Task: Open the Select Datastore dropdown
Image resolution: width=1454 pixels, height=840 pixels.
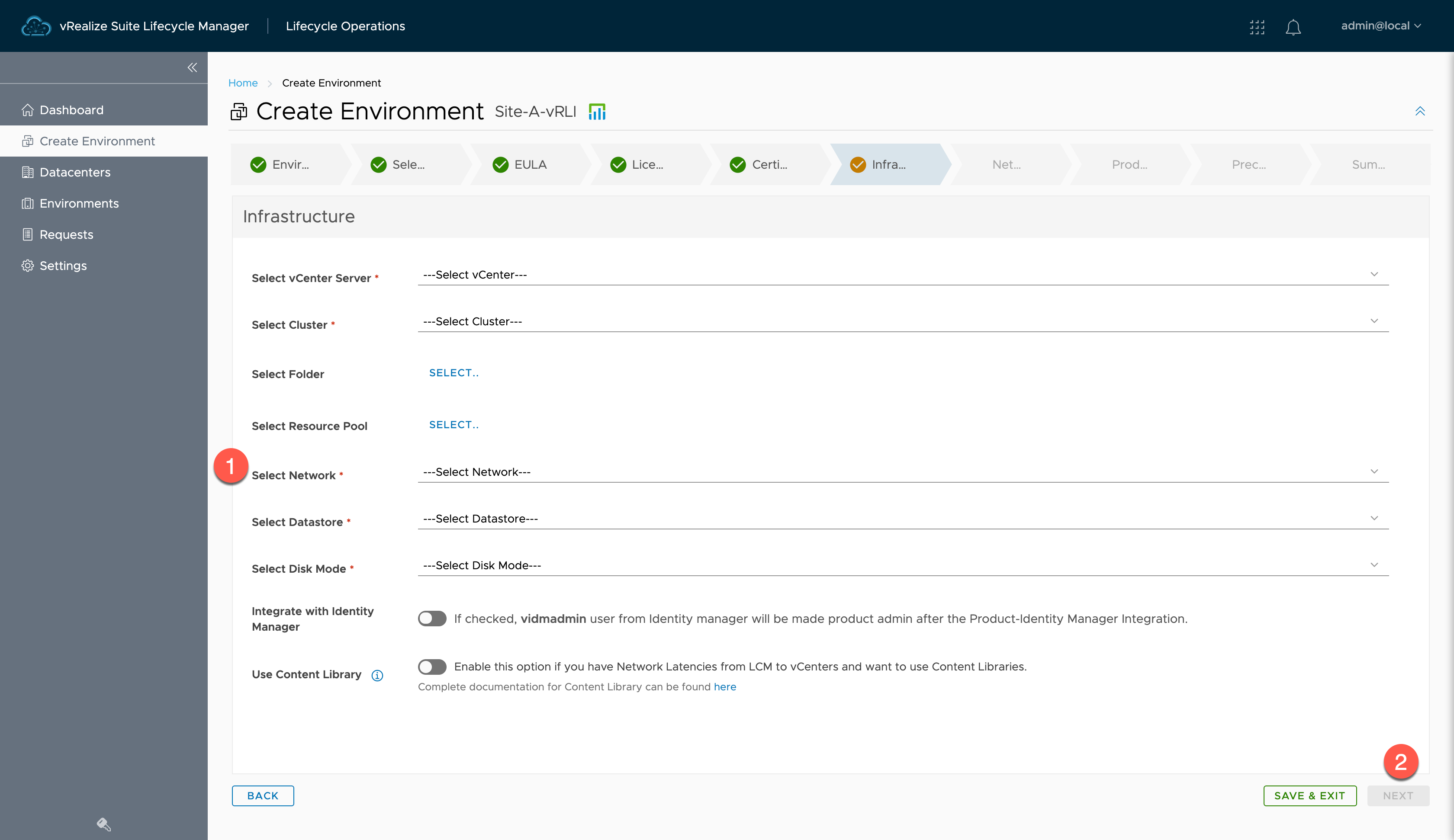Action: pyautogui.click(x=903, y=519)
